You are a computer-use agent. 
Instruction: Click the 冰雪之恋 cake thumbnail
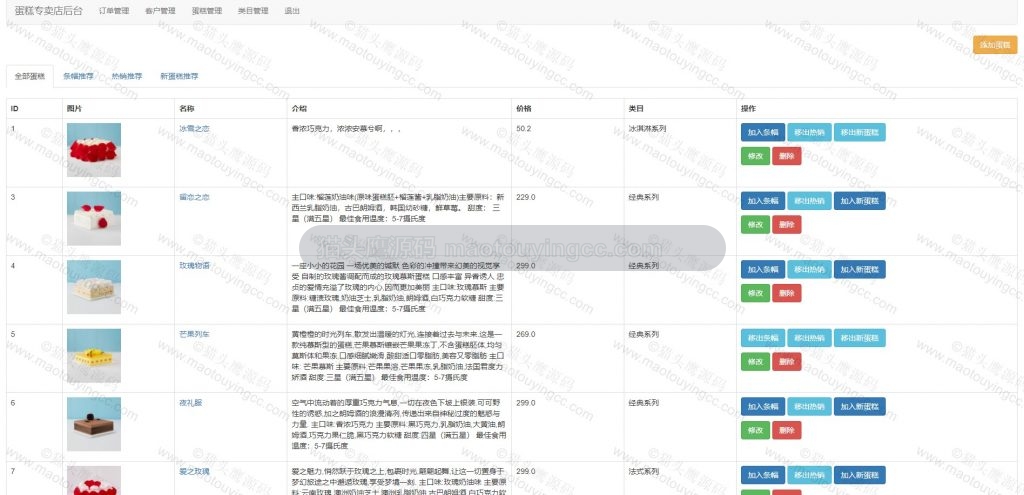click(x=93, y=150)
